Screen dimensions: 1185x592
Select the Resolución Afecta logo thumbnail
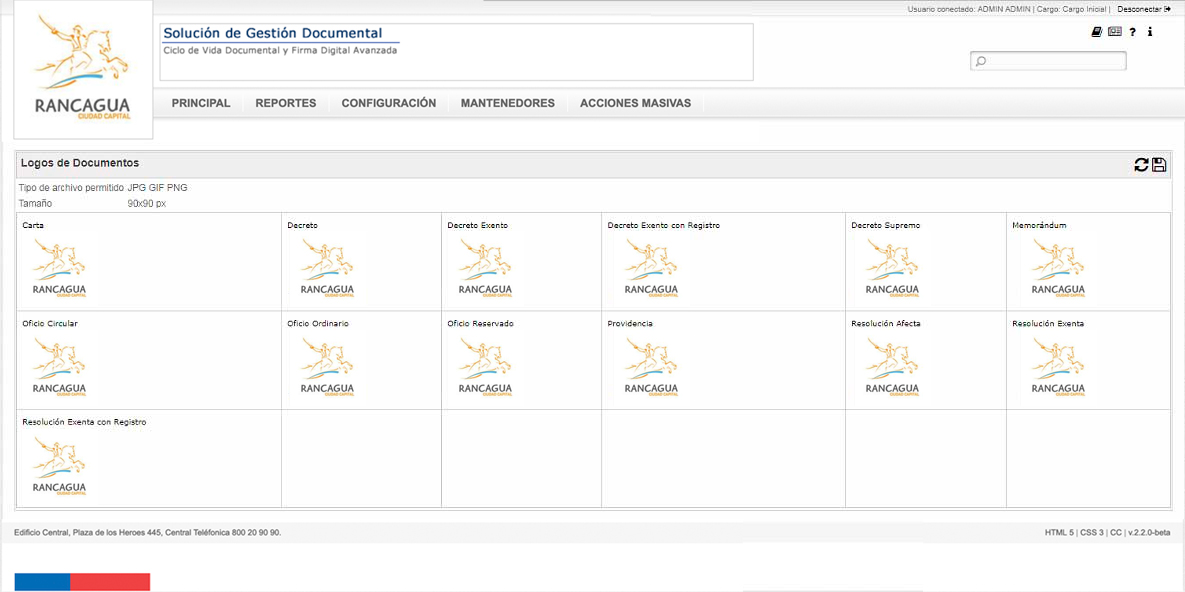pos(892,367)
